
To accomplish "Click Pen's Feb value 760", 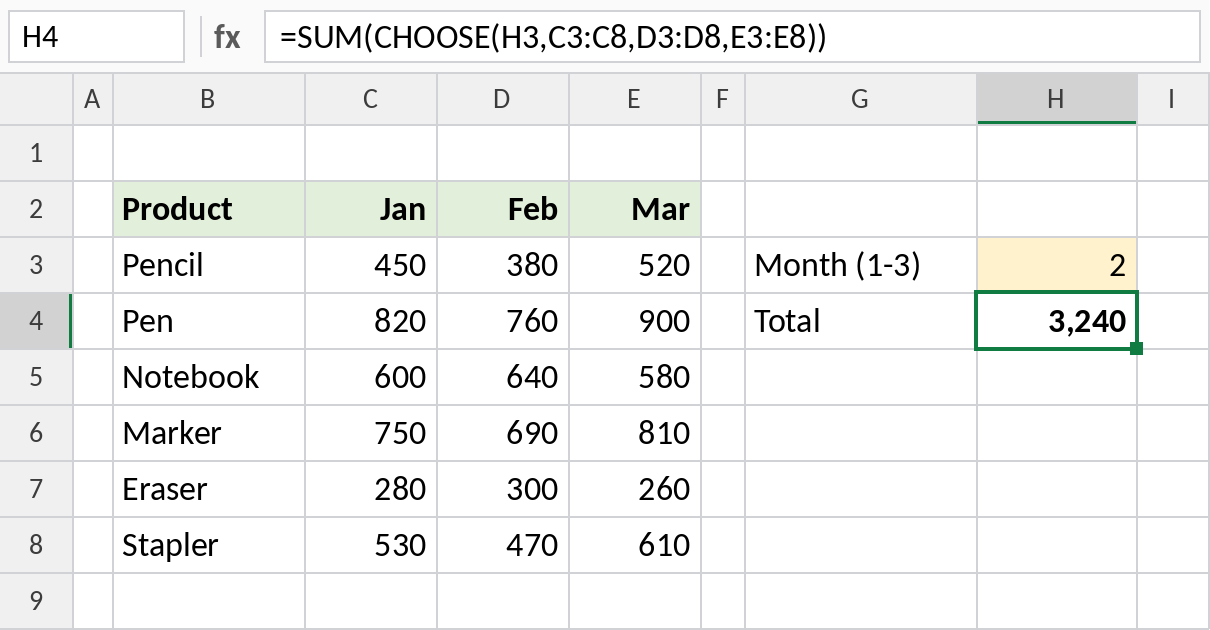I will (503, 321).
